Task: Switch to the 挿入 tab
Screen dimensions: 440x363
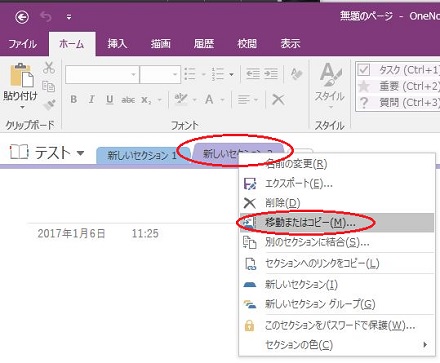Action: 117,43
